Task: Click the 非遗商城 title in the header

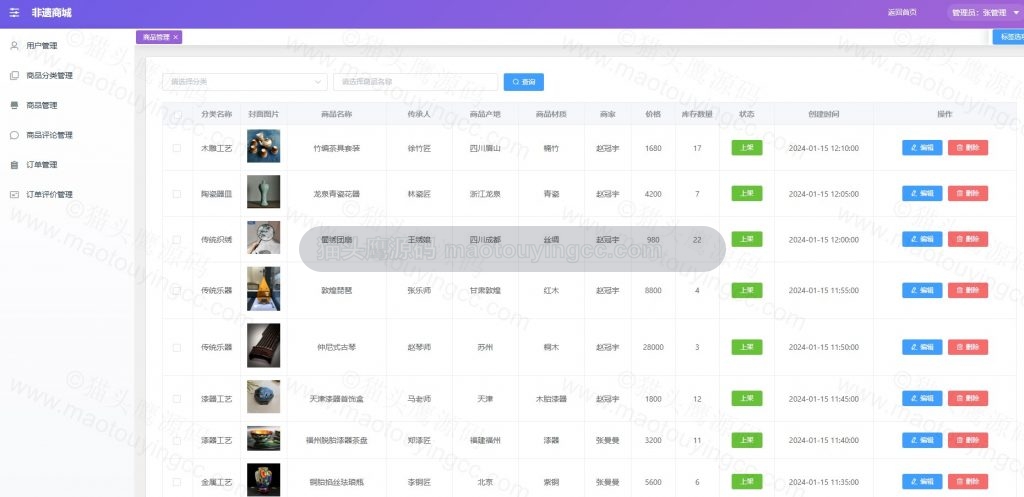Action: 52,13
